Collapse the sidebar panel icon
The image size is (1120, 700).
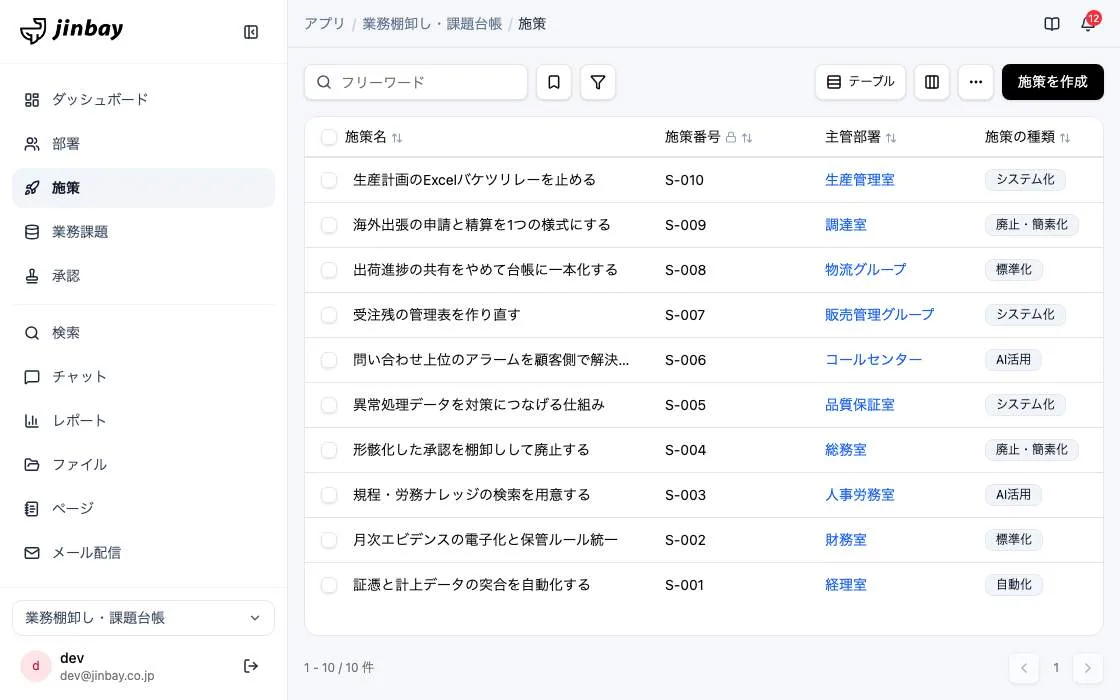[x=251, y=32]
